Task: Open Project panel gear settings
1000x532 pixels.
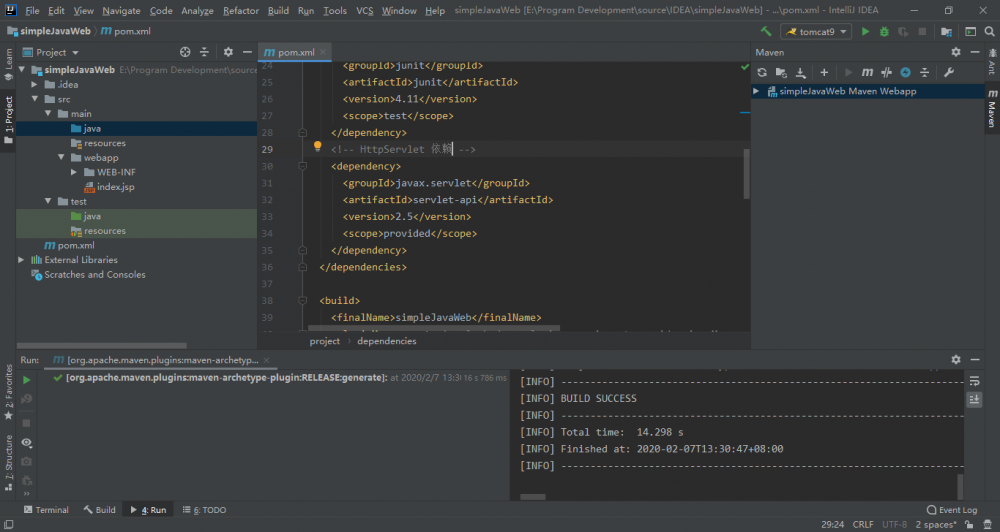Action: coord(228,52)
